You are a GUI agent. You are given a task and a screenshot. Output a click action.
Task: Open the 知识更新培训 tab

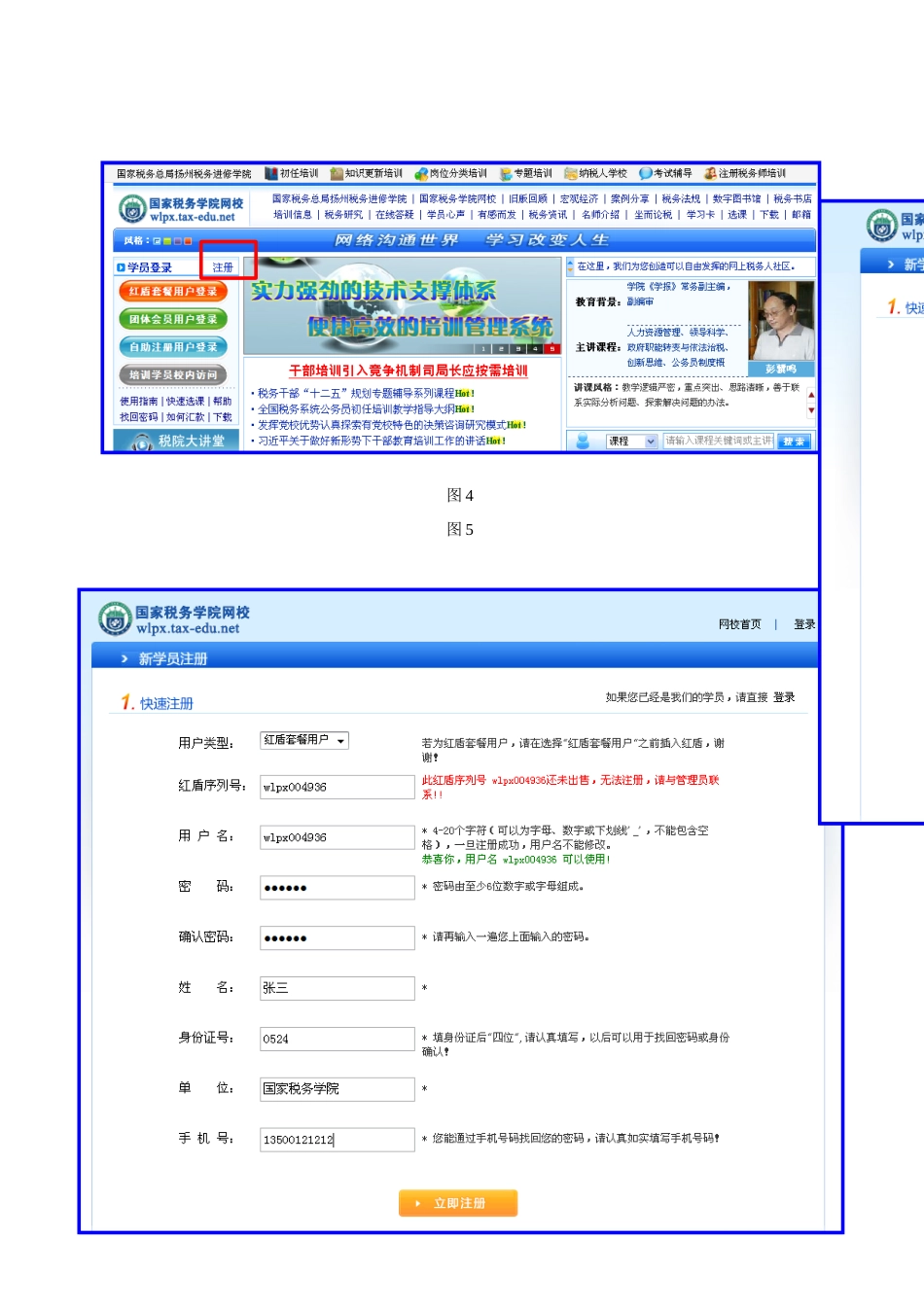[x=367, y=173]
